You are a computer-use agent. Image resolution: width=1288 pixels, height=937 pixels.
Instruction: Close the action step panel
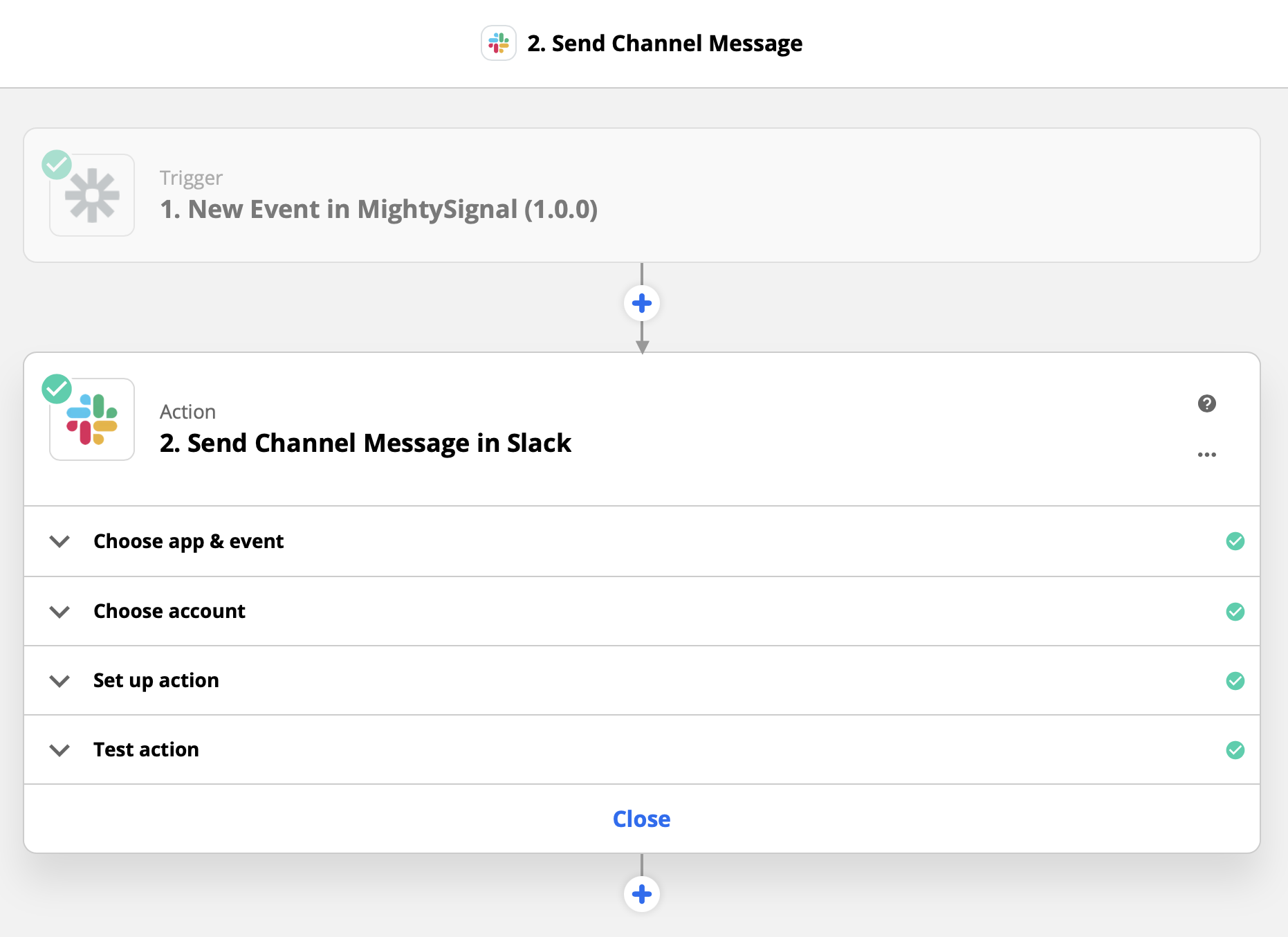coord(642,819)
